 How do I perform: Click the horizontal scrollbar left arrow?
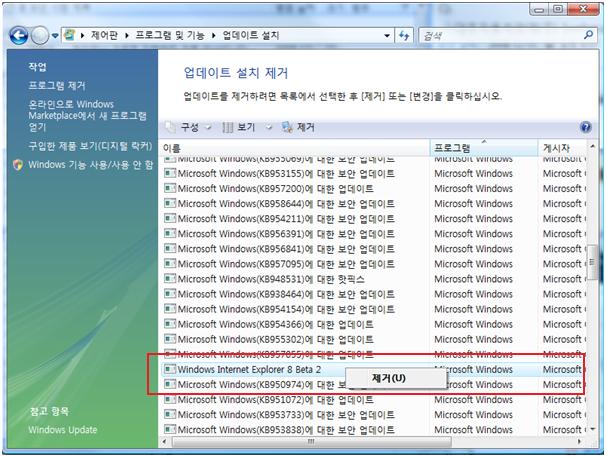(x=165, y=441)
